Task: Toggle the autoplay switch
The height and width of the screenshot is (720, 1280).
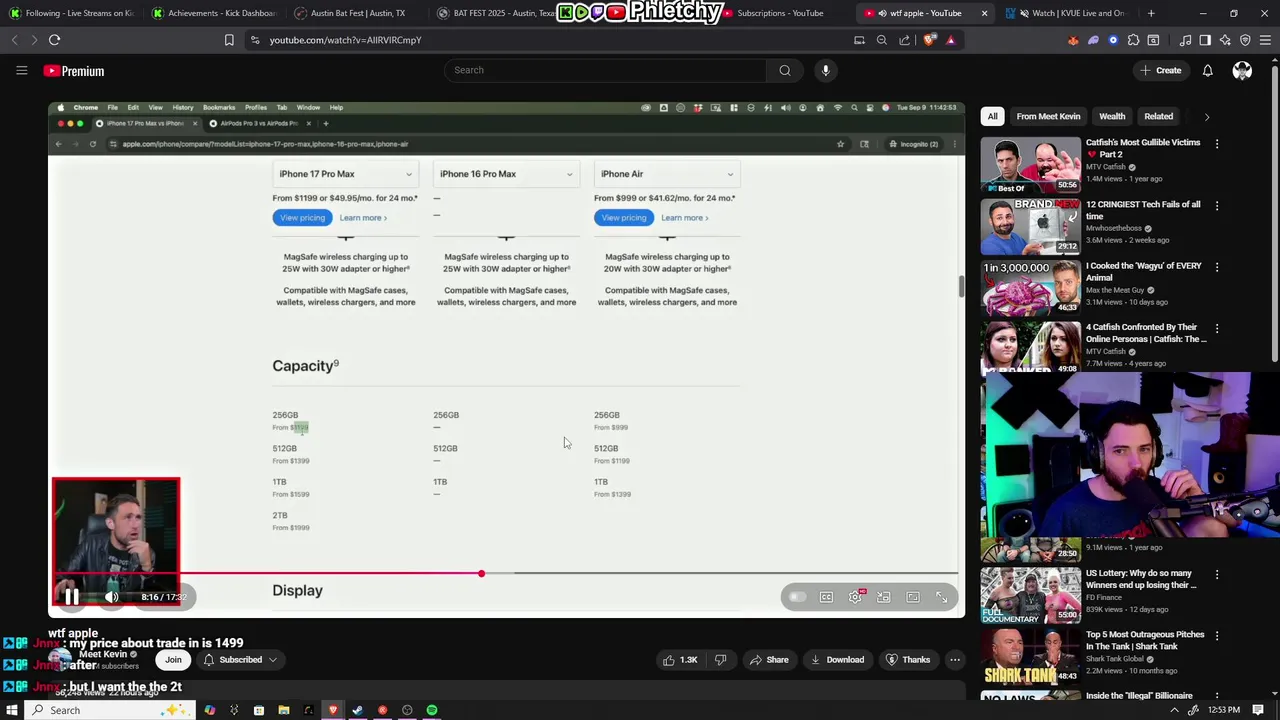Action: [797, 597]
